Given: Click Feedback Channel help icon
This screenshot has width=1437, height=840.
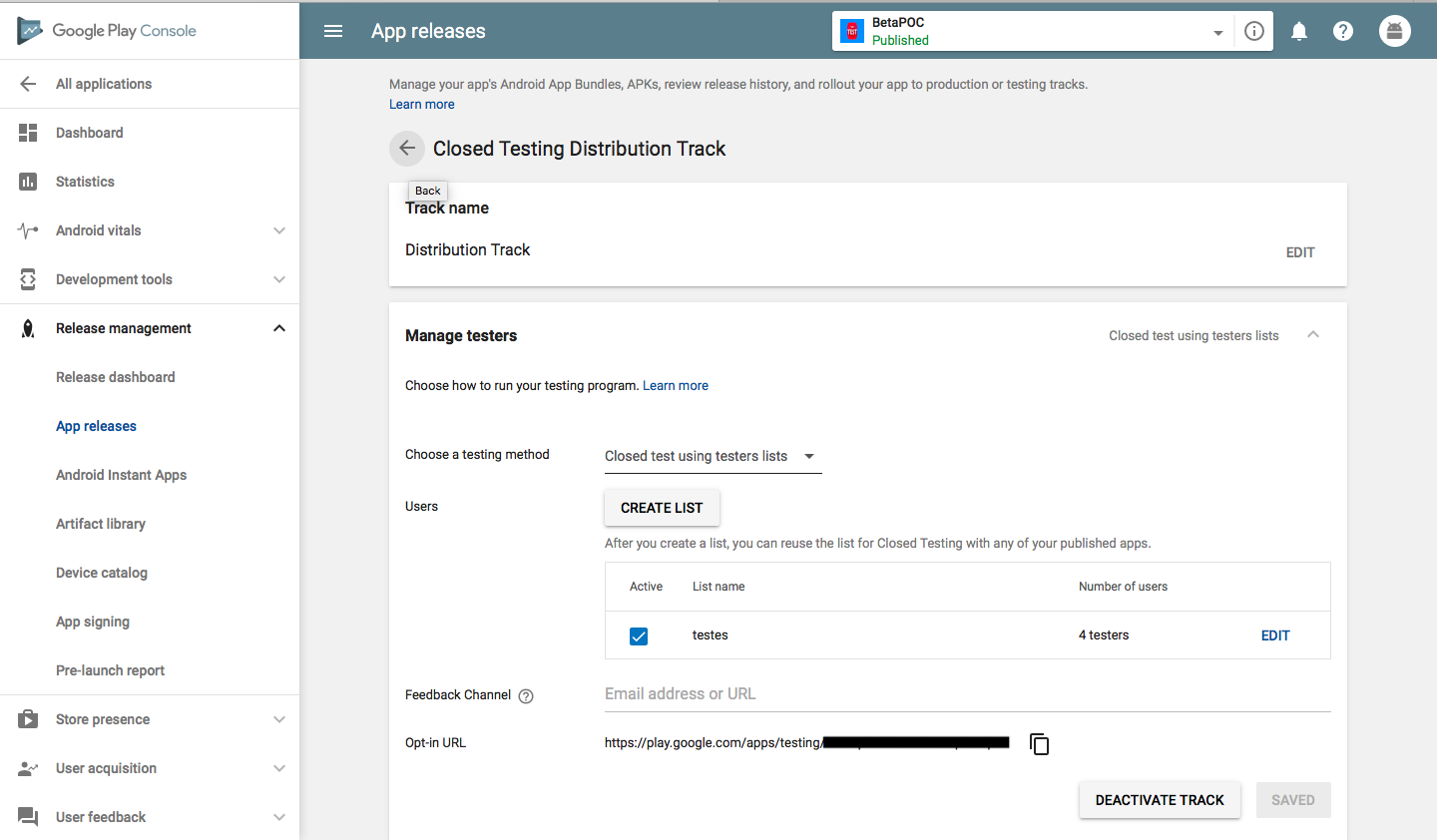Looking at the screenshot, I should 526,696.
